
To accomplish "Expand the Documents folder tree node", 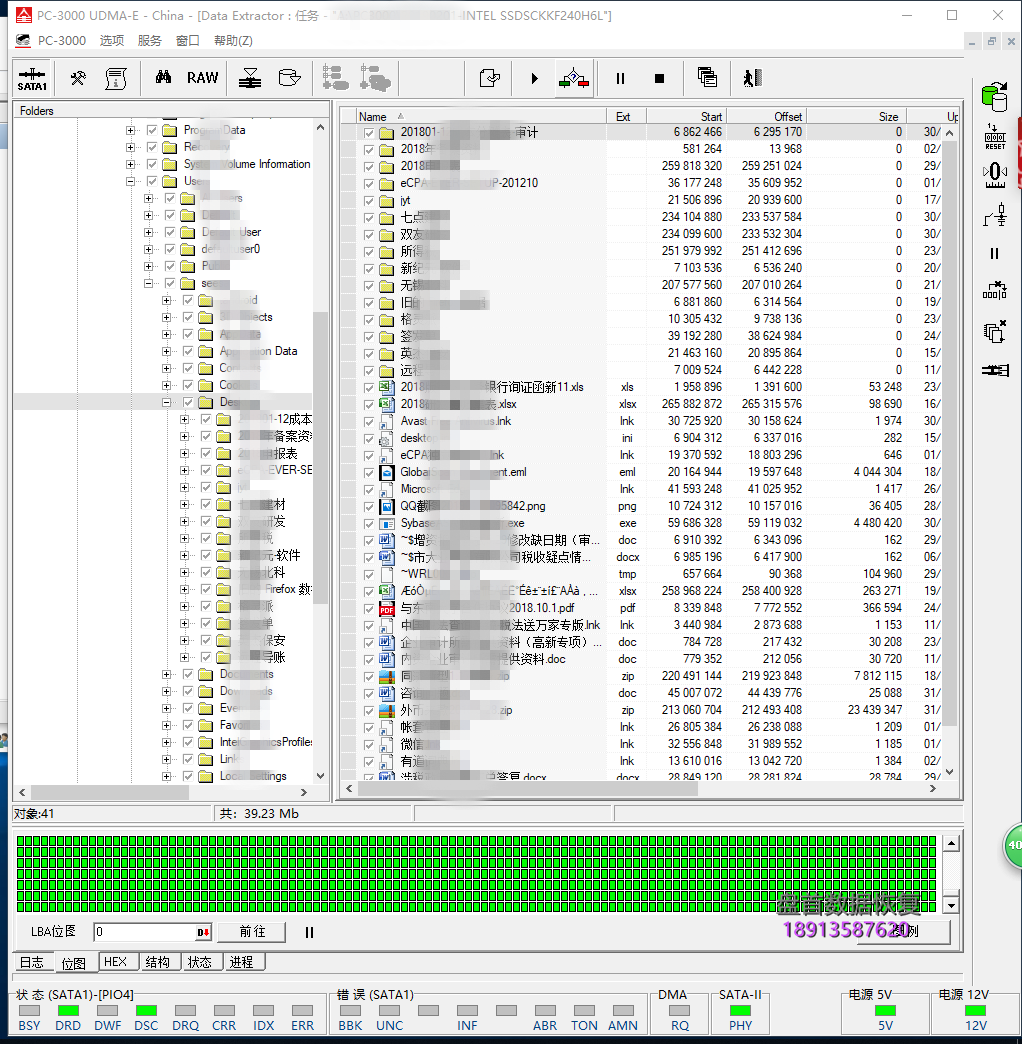I will point(166,674).
